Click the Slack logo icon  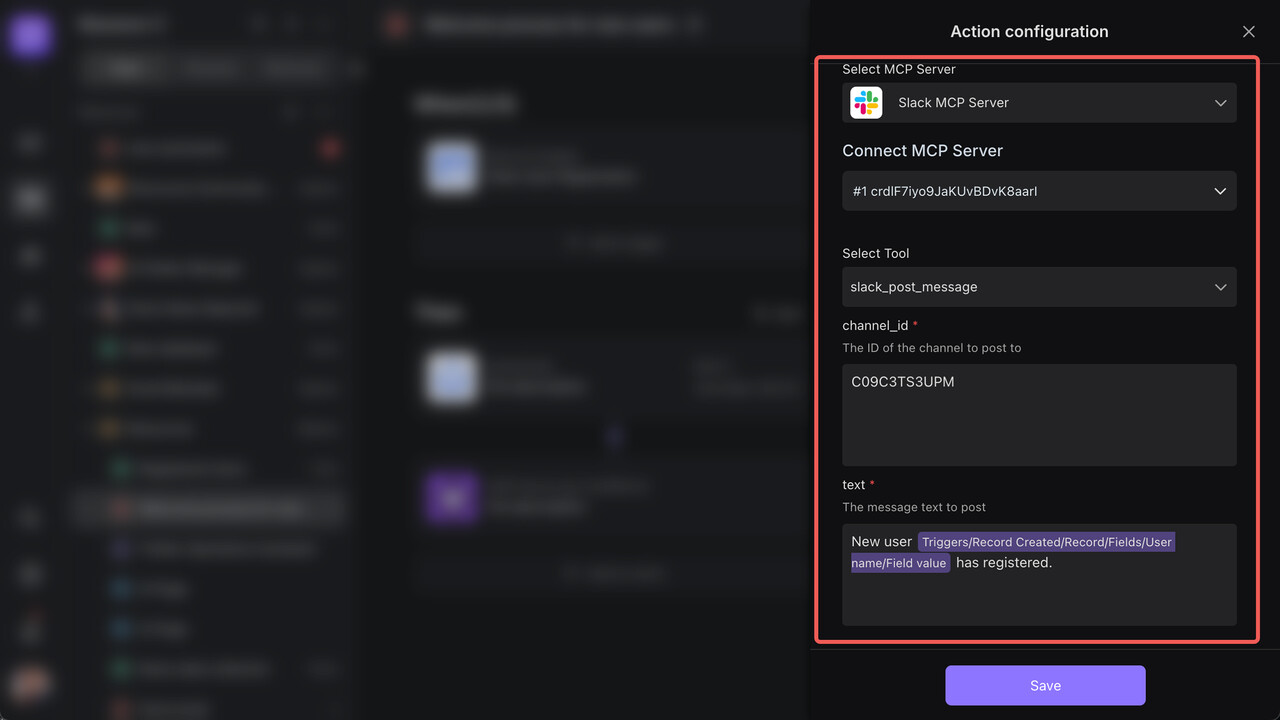point(866,103)
